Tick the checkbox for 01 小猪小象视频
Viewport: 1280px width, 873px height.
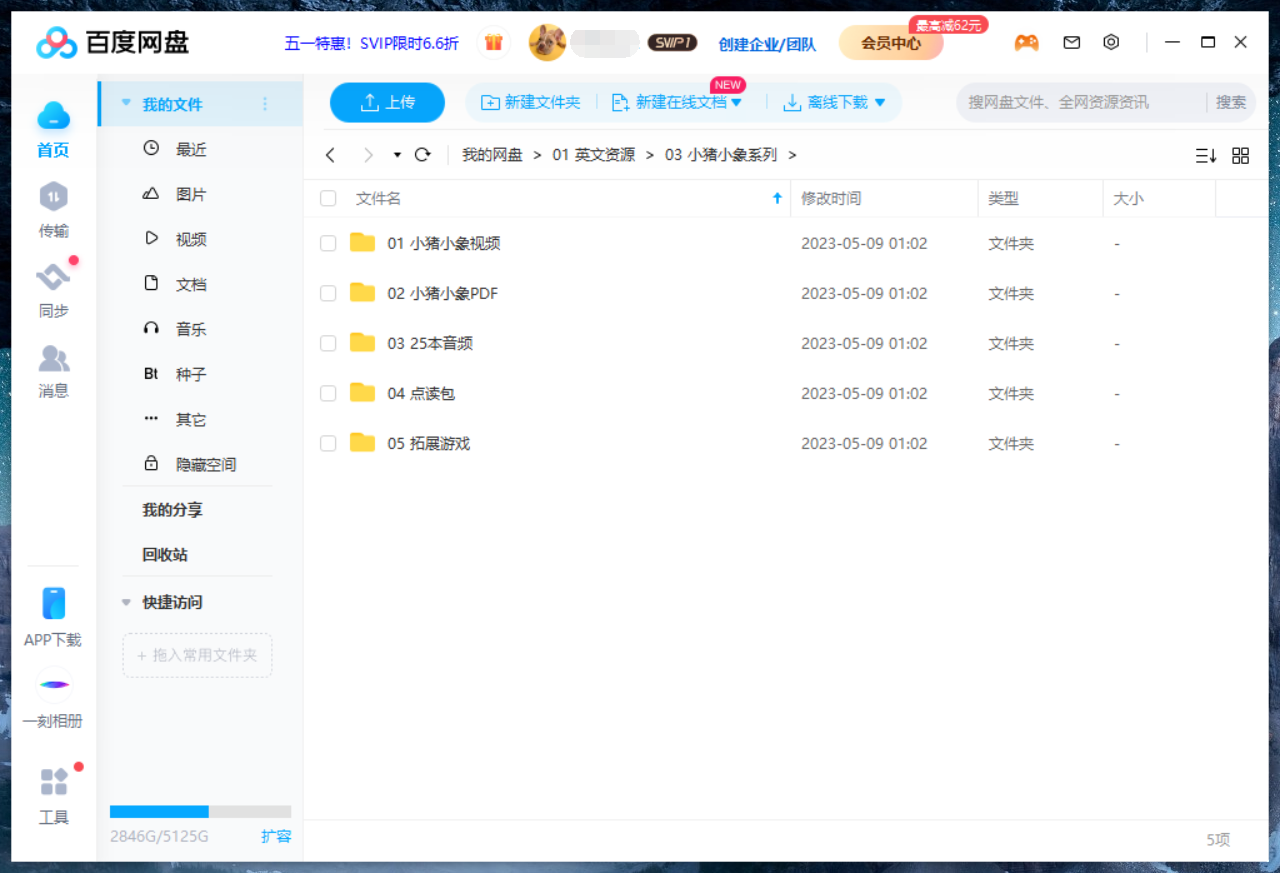click(328, 243)
